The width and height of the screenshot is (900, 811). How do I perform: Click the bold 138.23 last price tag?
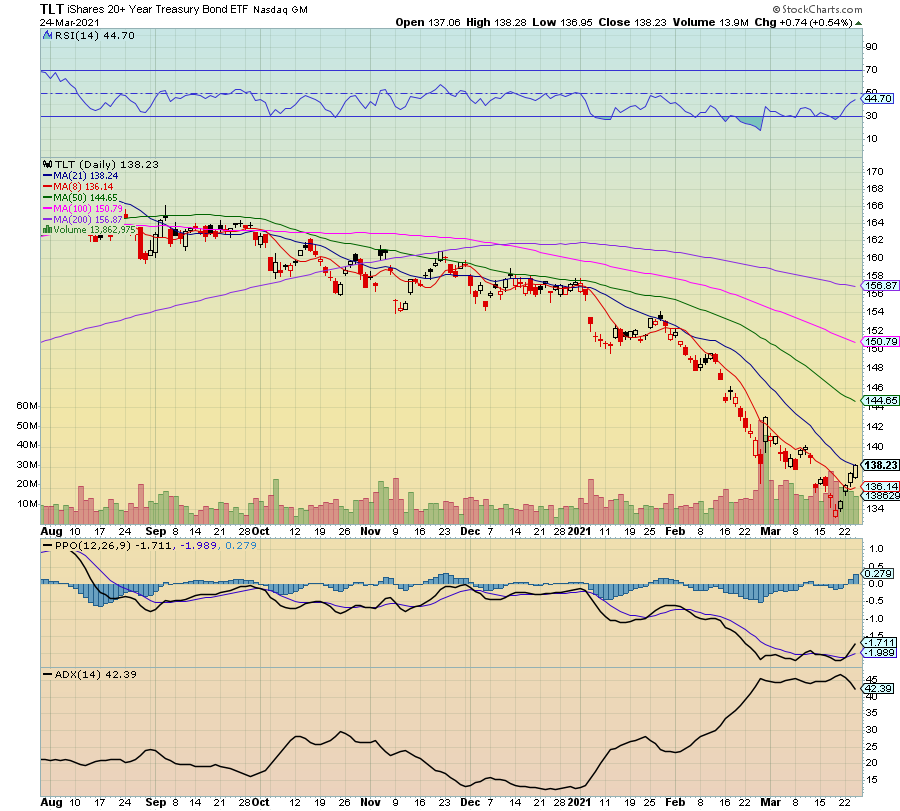click(881, 465)
